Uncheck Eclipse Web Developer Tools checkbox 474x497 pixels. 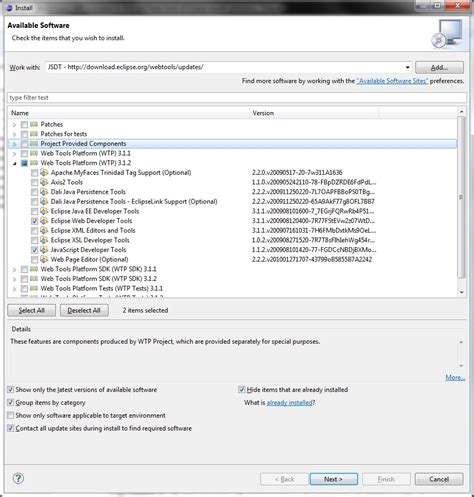(x=34, y=221)
